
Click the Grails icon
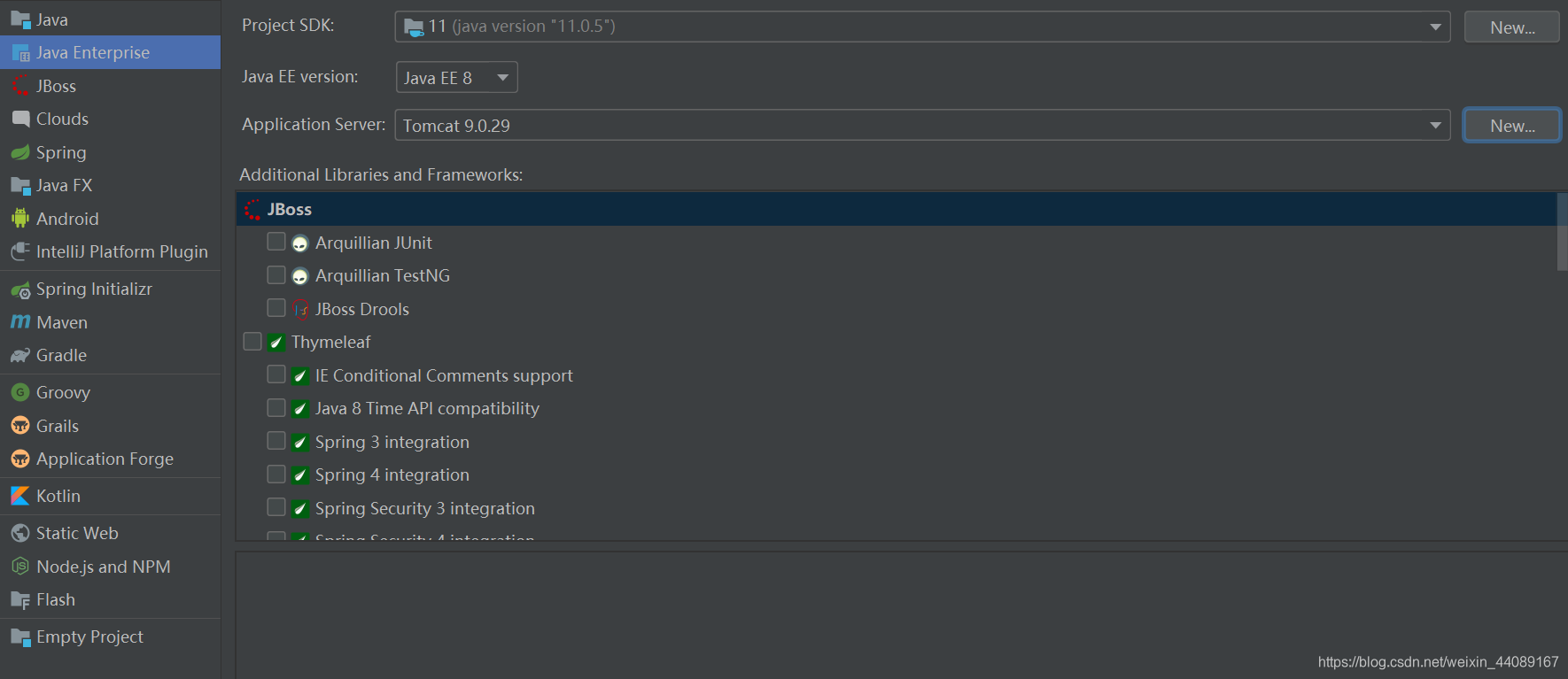20,426
